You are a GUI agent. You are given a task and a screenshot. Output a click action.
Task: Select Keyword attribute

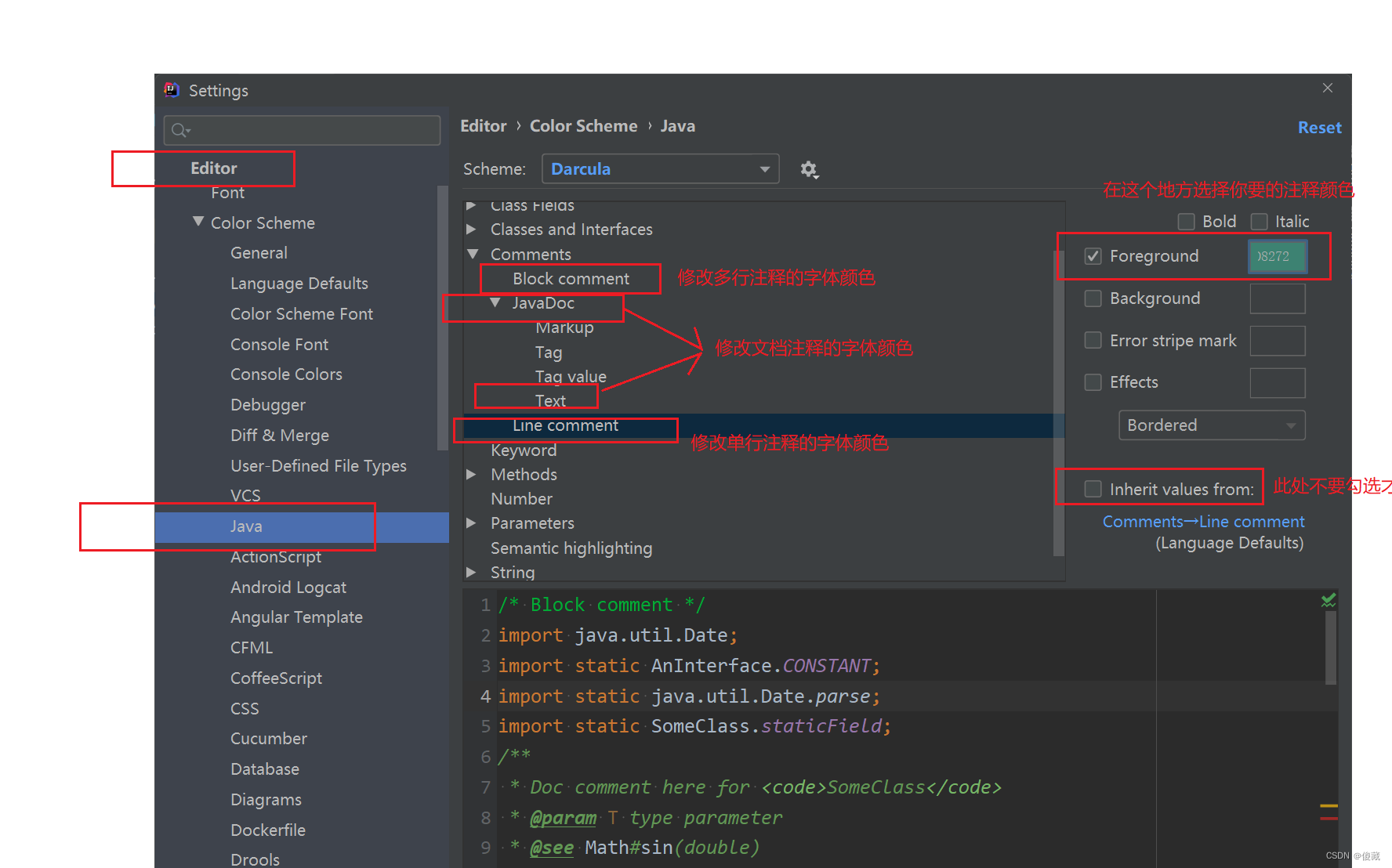point(524,450)
